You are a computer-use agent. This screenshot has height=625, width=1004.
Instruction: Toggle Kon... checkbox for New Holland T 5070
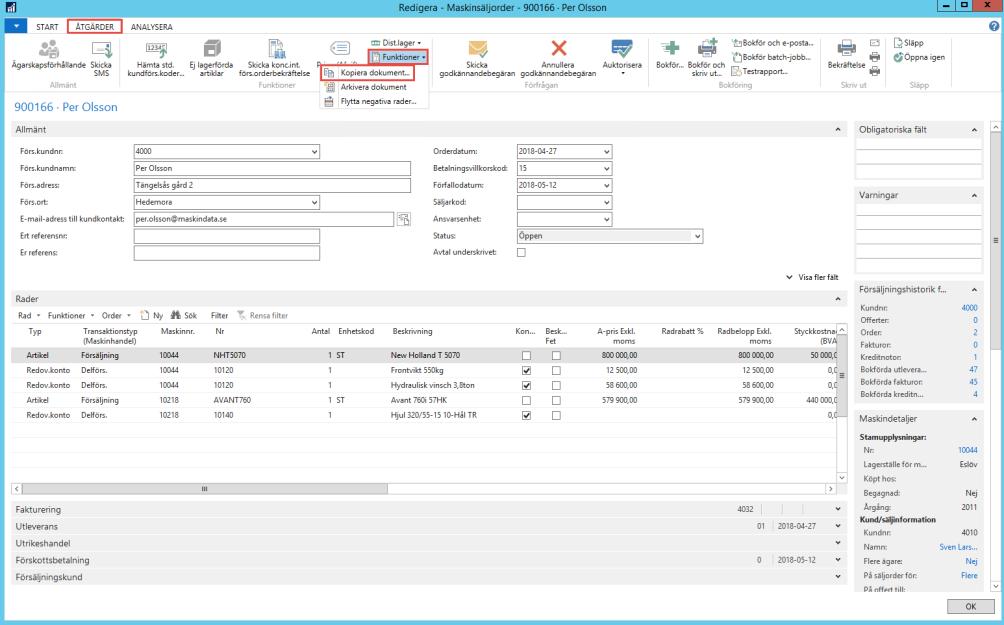point(526,355)
